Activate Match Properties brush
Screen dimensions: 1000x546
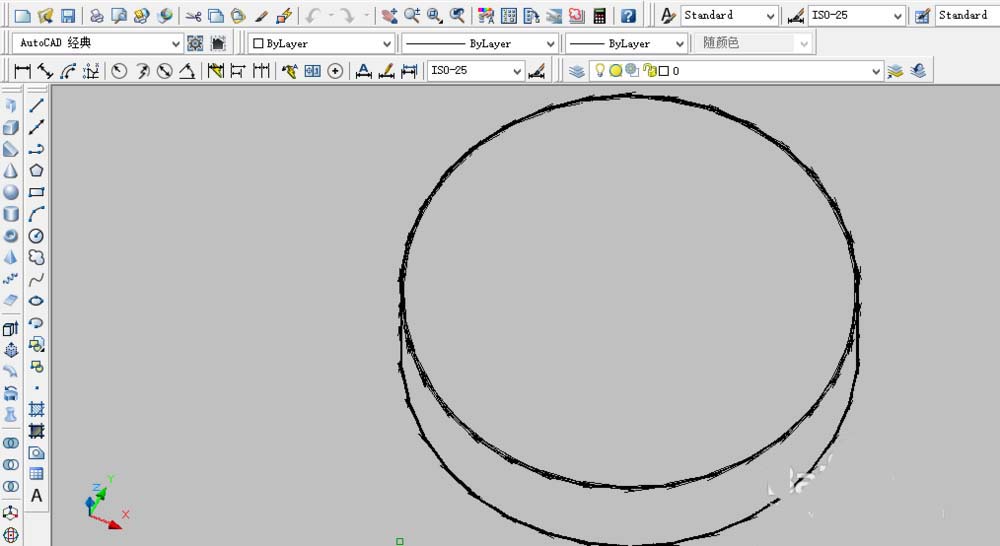click(261, 15)
